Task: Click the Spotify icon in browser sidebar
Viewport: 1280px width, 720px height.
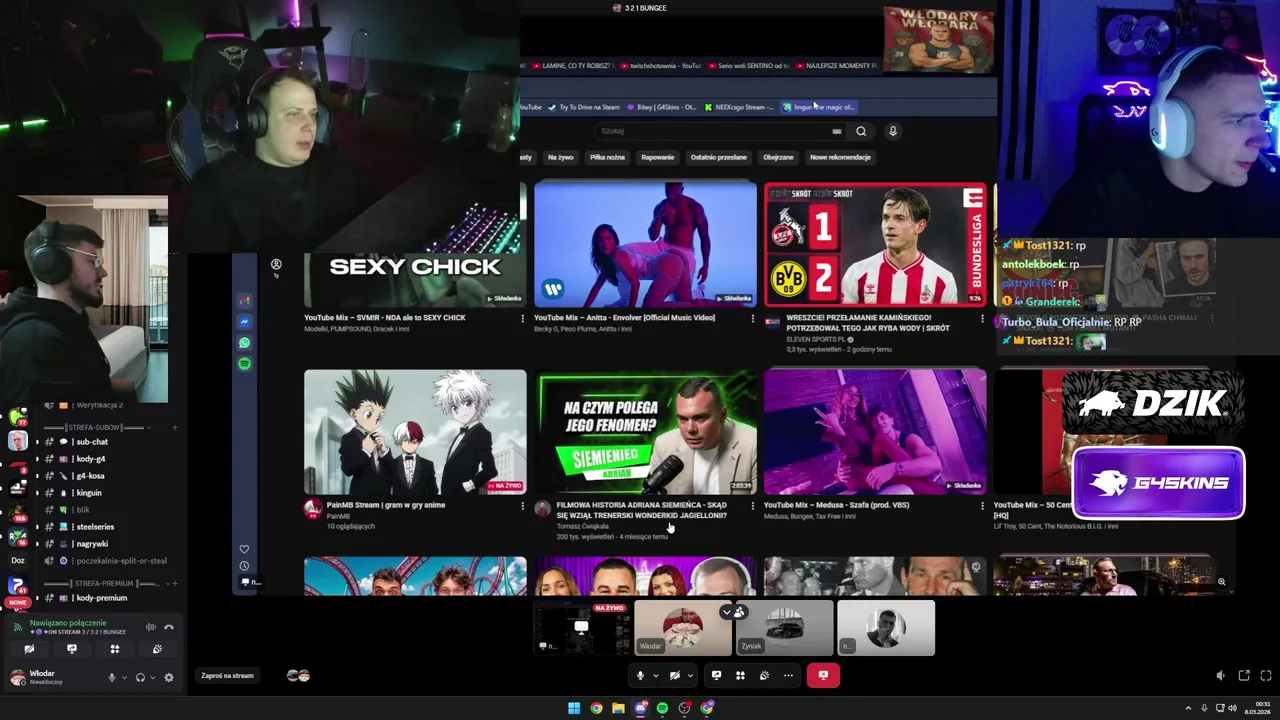Action: [x=245, y=364]
